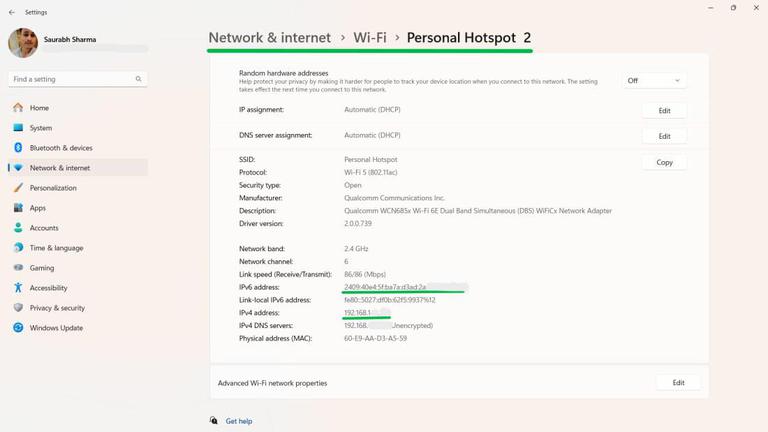Click the Find a setting search box
This screenshot has width=768, height=432.
click(x=70, y=79)
